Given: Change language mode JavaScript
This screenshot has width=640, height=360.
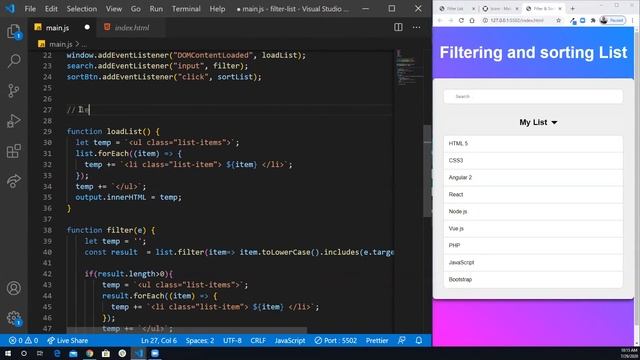Looking at the screenshot, I should click(x=290, y=340).
